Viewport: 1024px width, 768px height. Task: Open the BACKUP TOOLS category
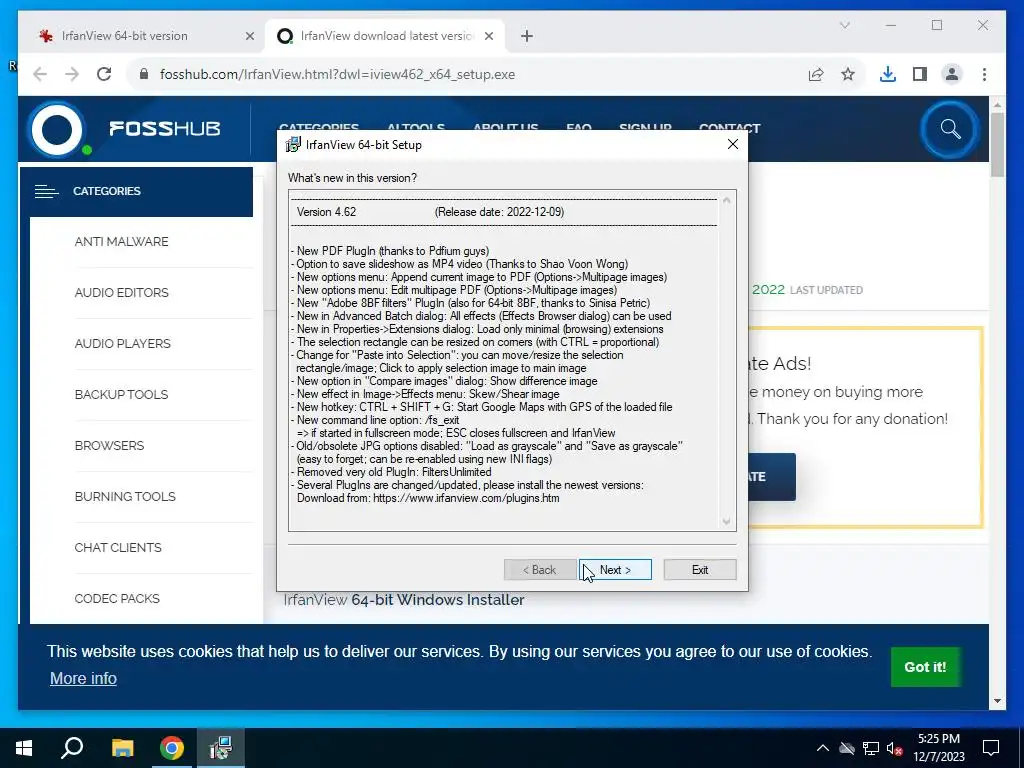tap(121, 394)
